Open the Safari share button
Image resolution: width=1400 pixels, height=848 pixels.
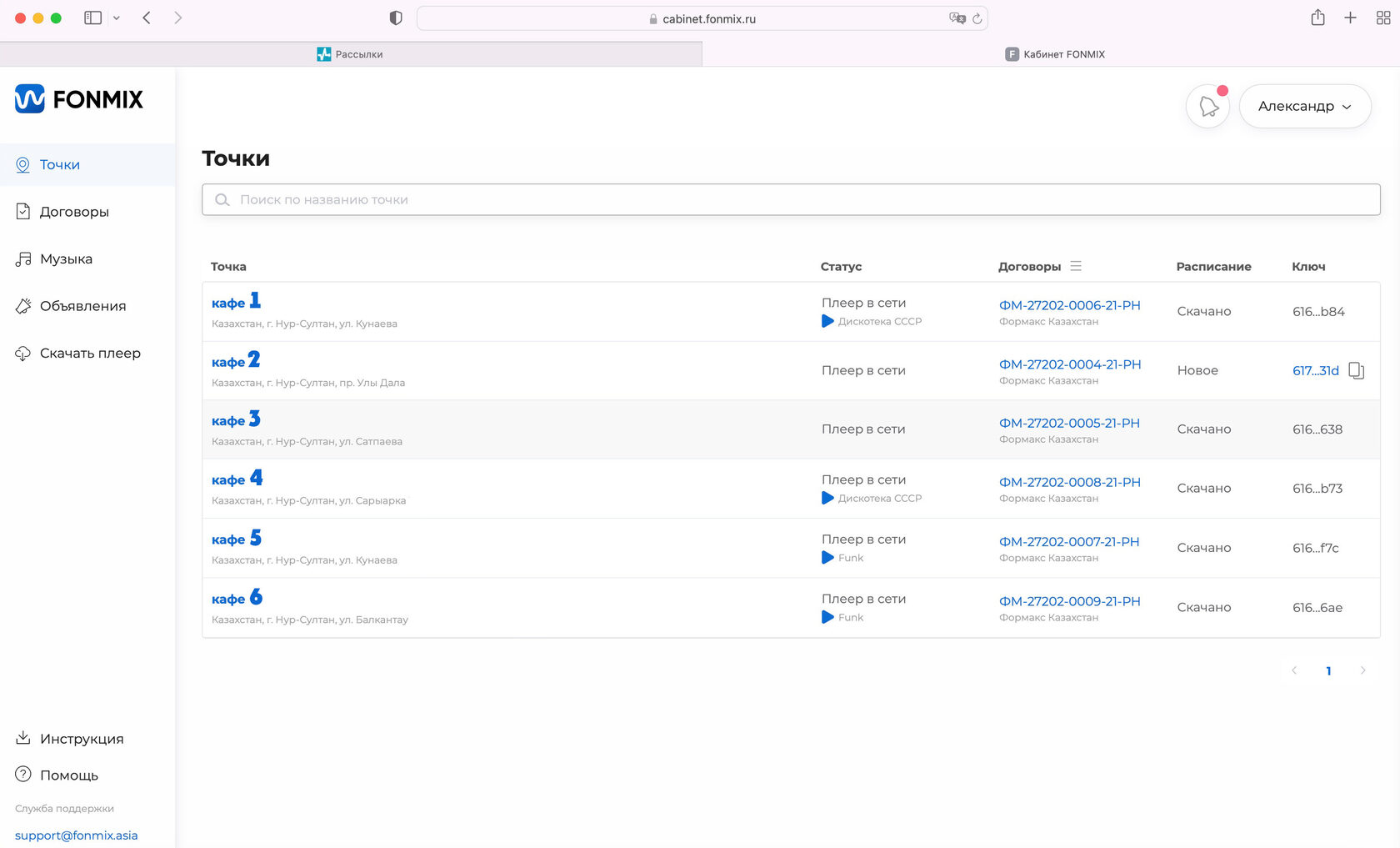pos(1317,18)
